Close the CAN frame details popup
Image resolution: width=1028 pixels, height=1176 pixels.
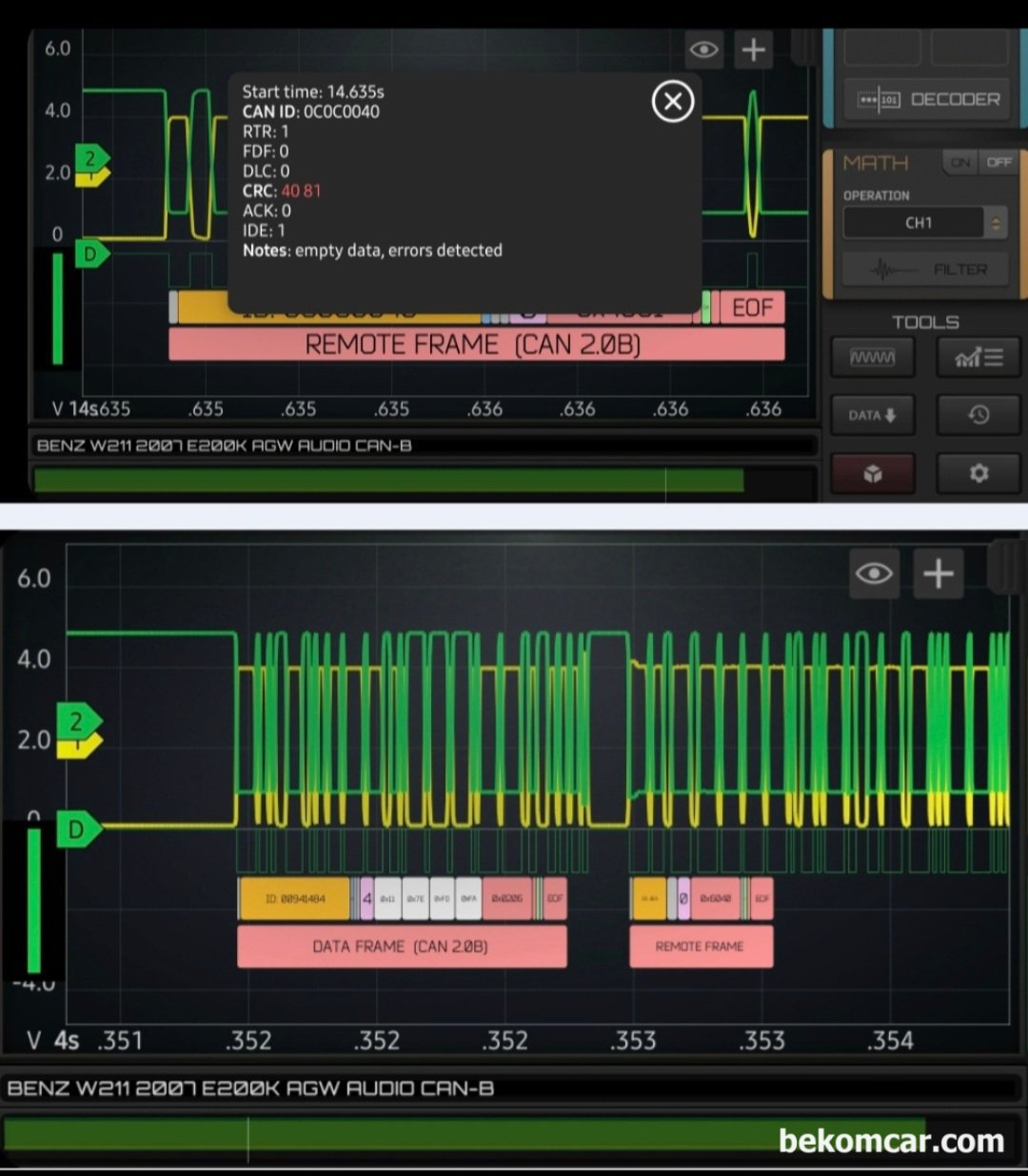pos(672,101)
